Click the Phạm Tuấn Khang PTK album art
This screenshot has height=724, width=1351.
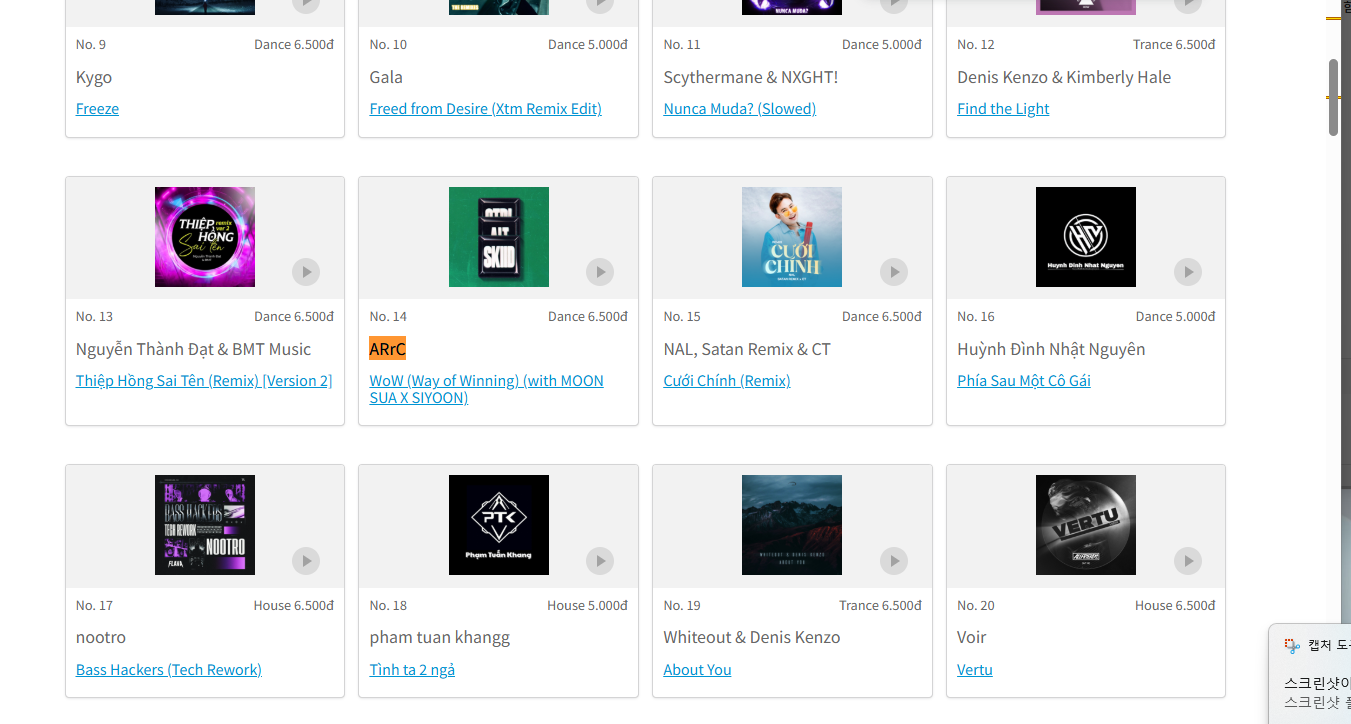point(498,525)
